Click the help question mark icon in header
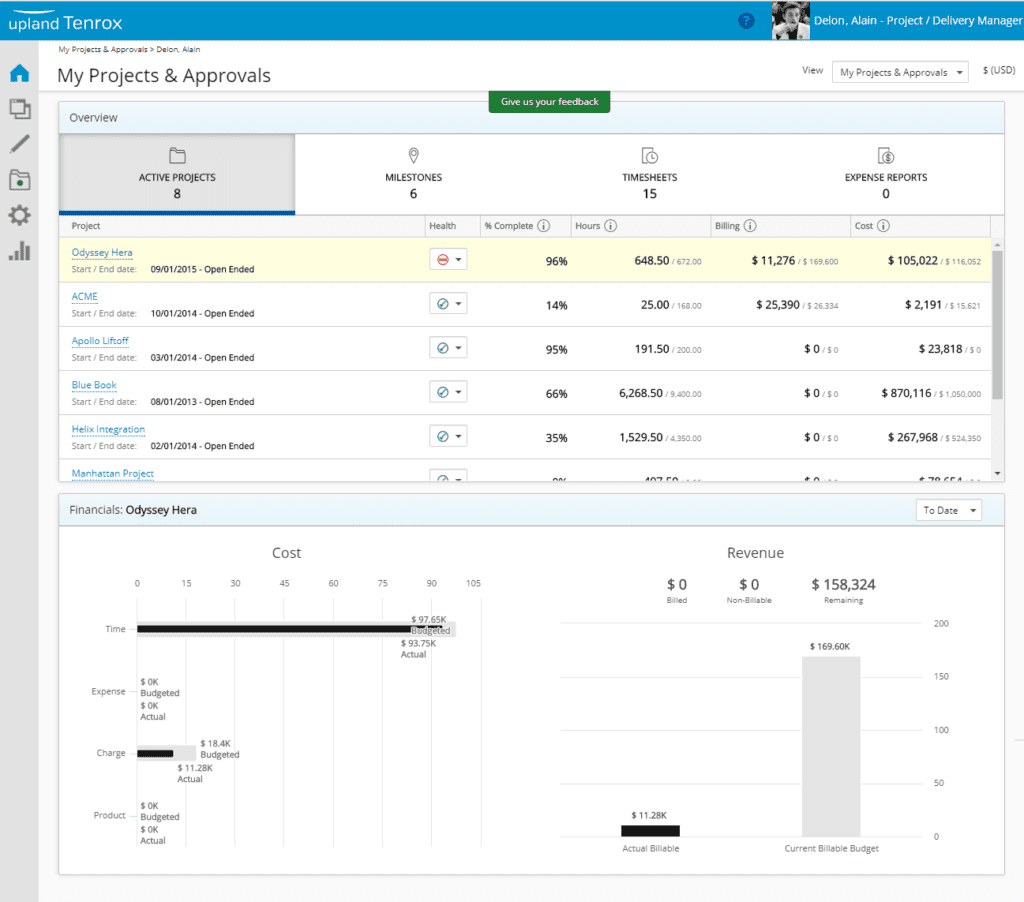This screenshot has height=902, width=1024. (746, 20)
